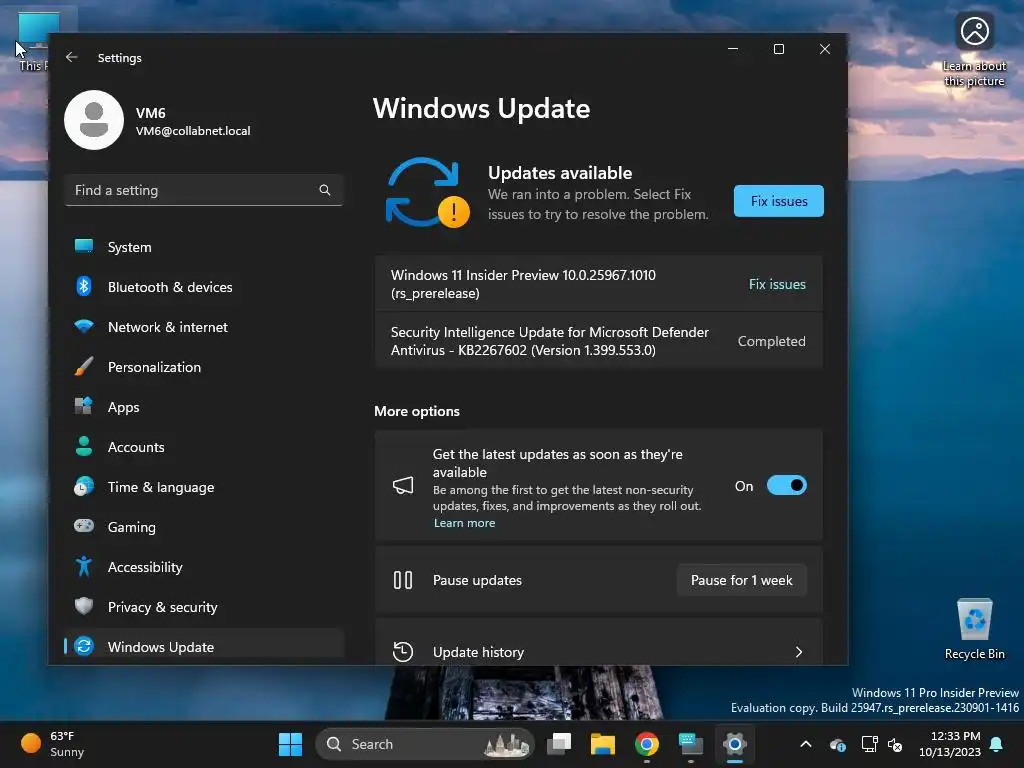Go to Network & internet settings
Screen dimensions: 1024x768
click(x=204, y=327)
